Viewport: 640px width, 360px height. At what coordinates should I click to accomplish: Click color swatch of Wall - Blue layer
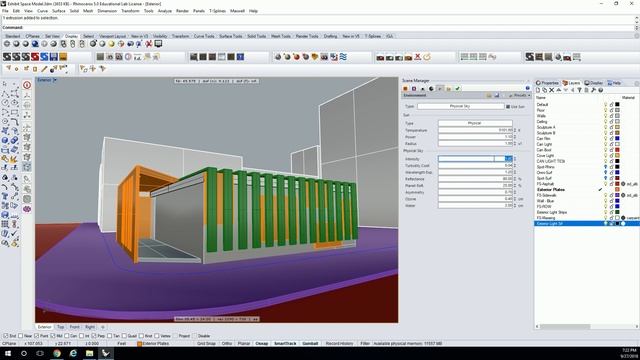coord(617,201)
